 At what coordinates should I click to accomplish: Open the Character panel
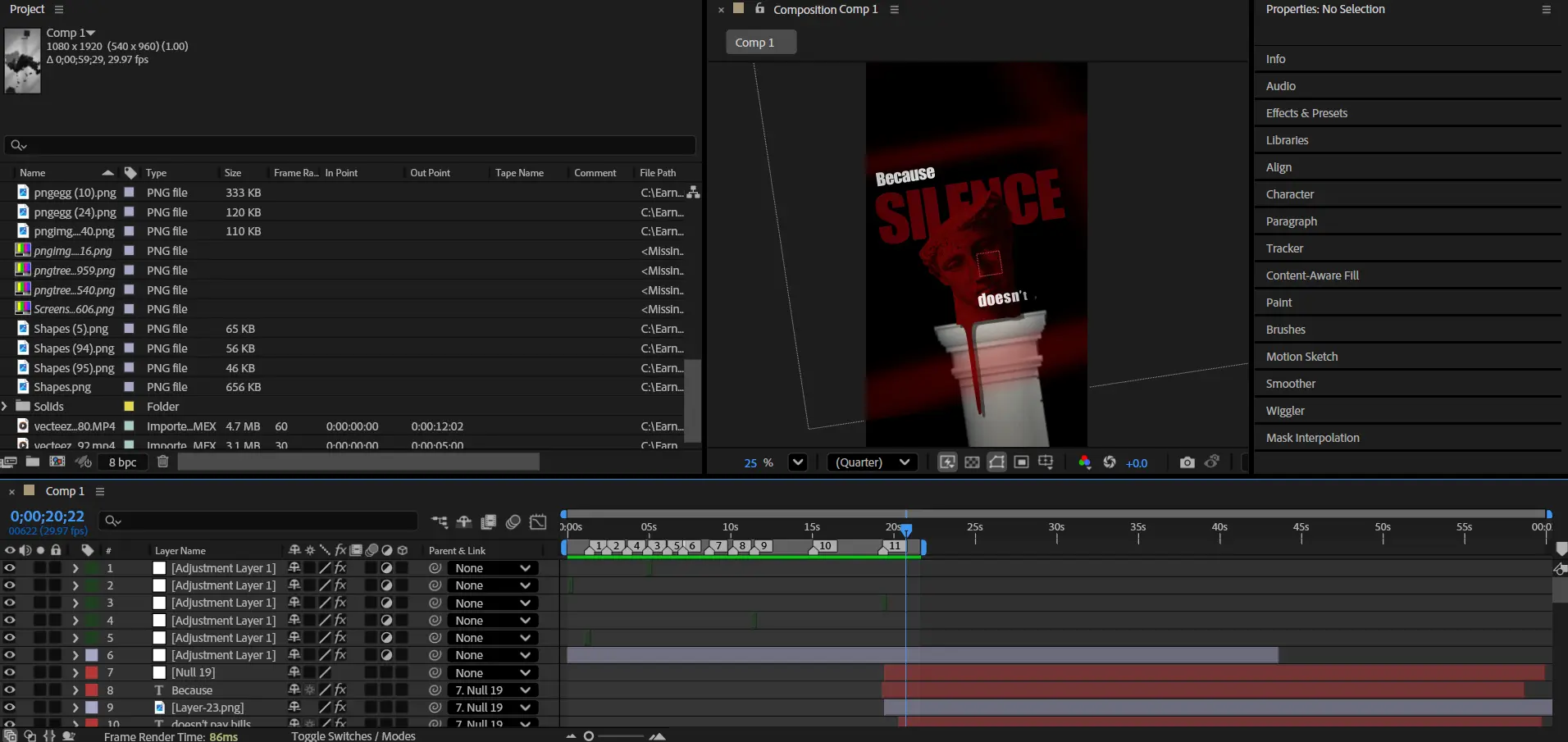coord(1289,194)
